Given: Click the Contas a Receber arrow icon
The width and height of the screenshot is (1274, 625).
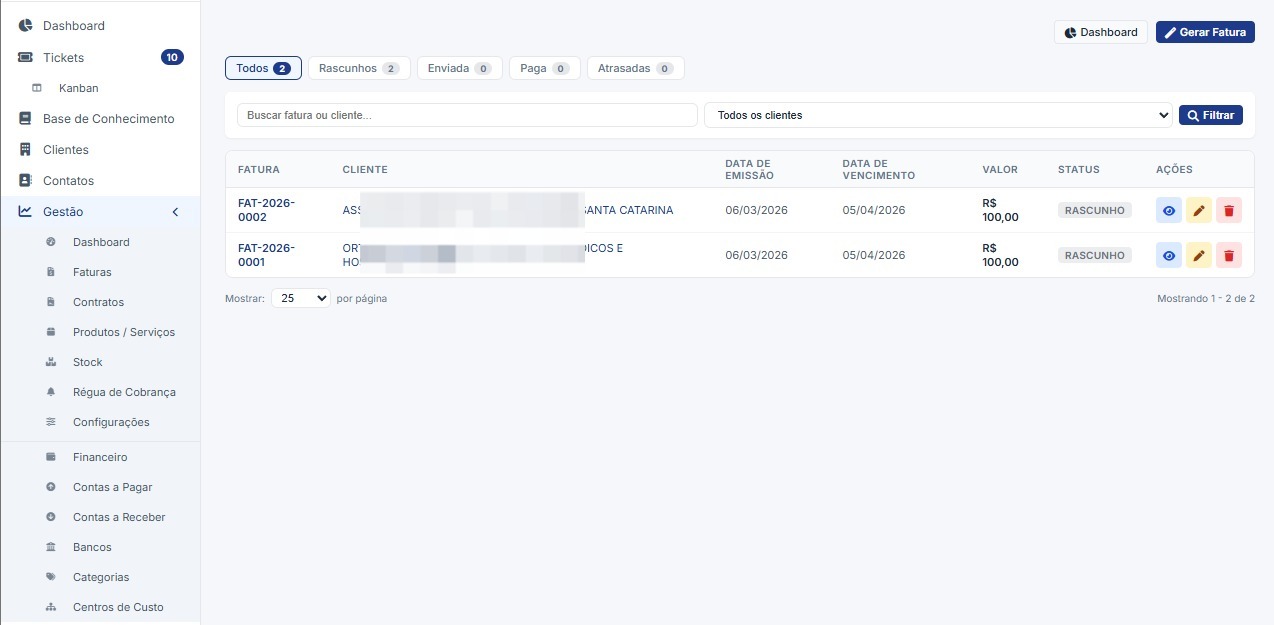Looking at the screenshot, I should coord(51,517).
